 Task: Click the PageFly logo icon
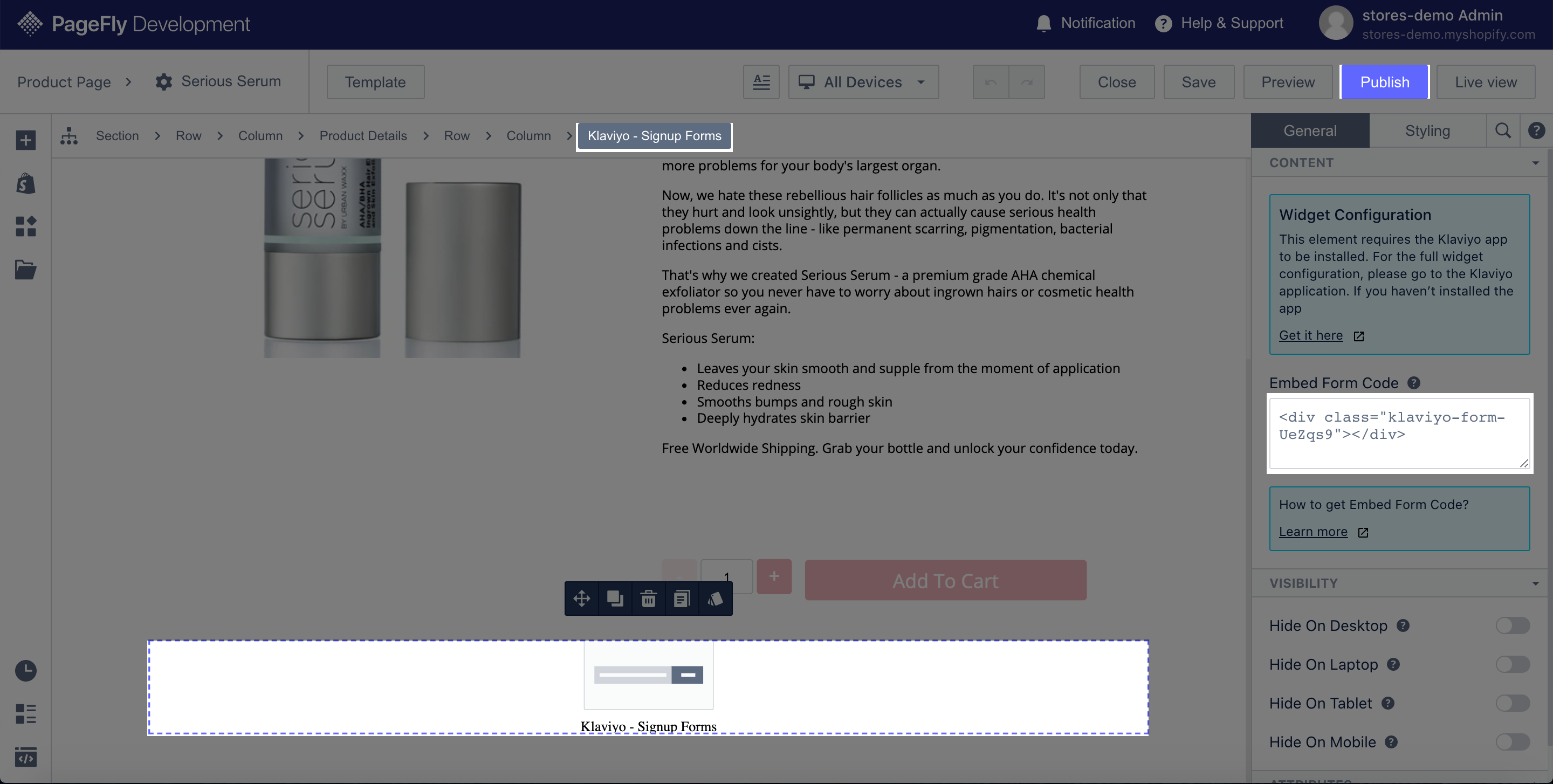click(x=30, y=24)
